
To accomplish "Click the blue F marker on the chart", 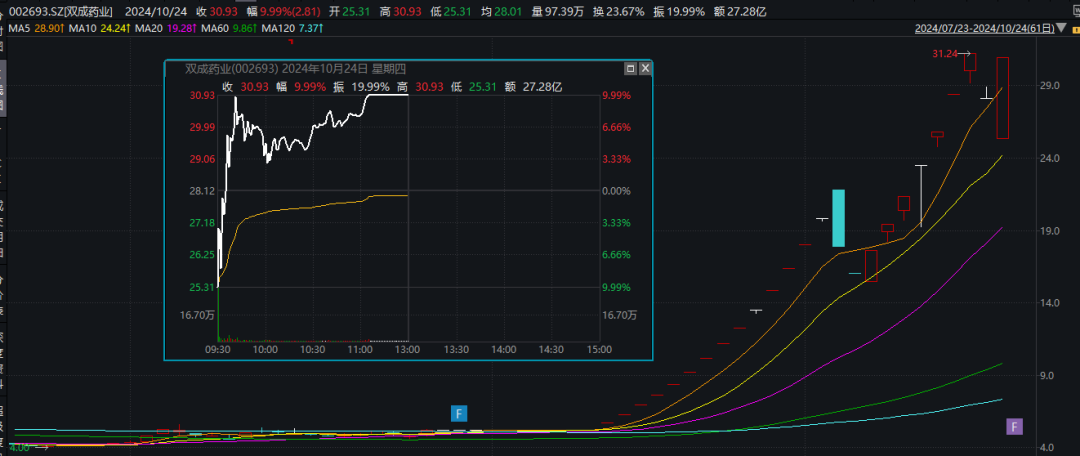I will pos(459,413).
